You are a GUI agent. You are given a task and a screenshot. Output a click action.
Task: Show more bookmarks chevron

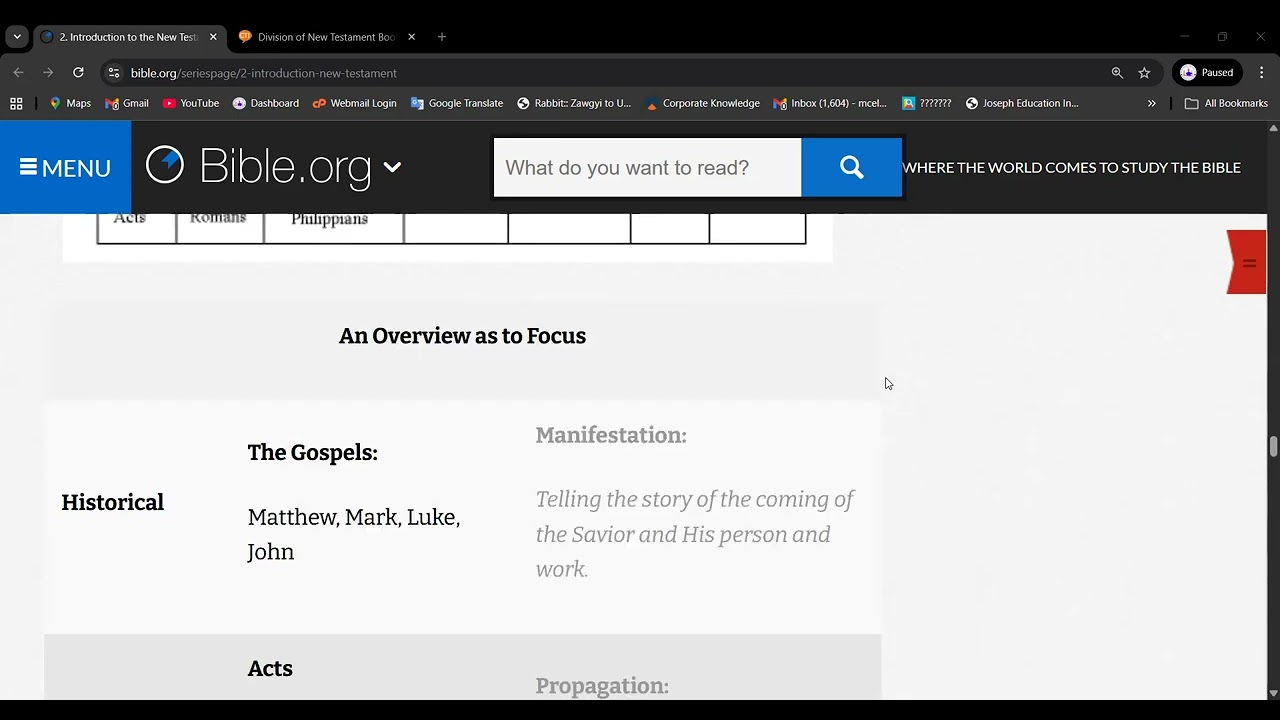pos(1151,103)
